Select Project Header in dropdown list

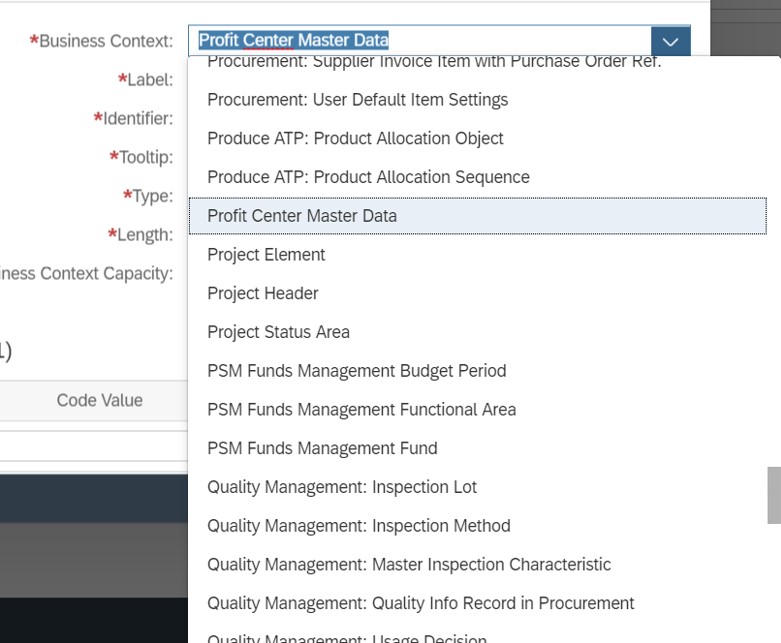(263, 293)
